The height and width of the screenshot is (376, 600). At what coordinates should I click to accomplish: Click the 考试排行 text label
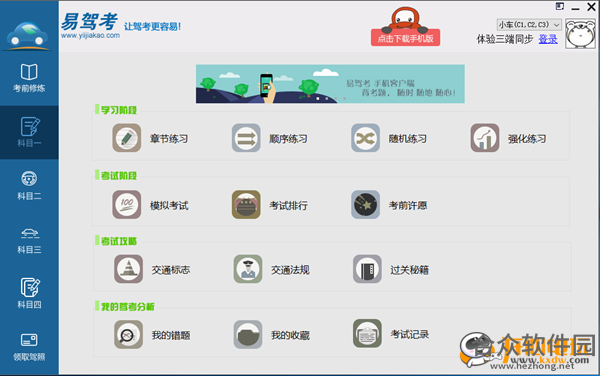(288, 205)
